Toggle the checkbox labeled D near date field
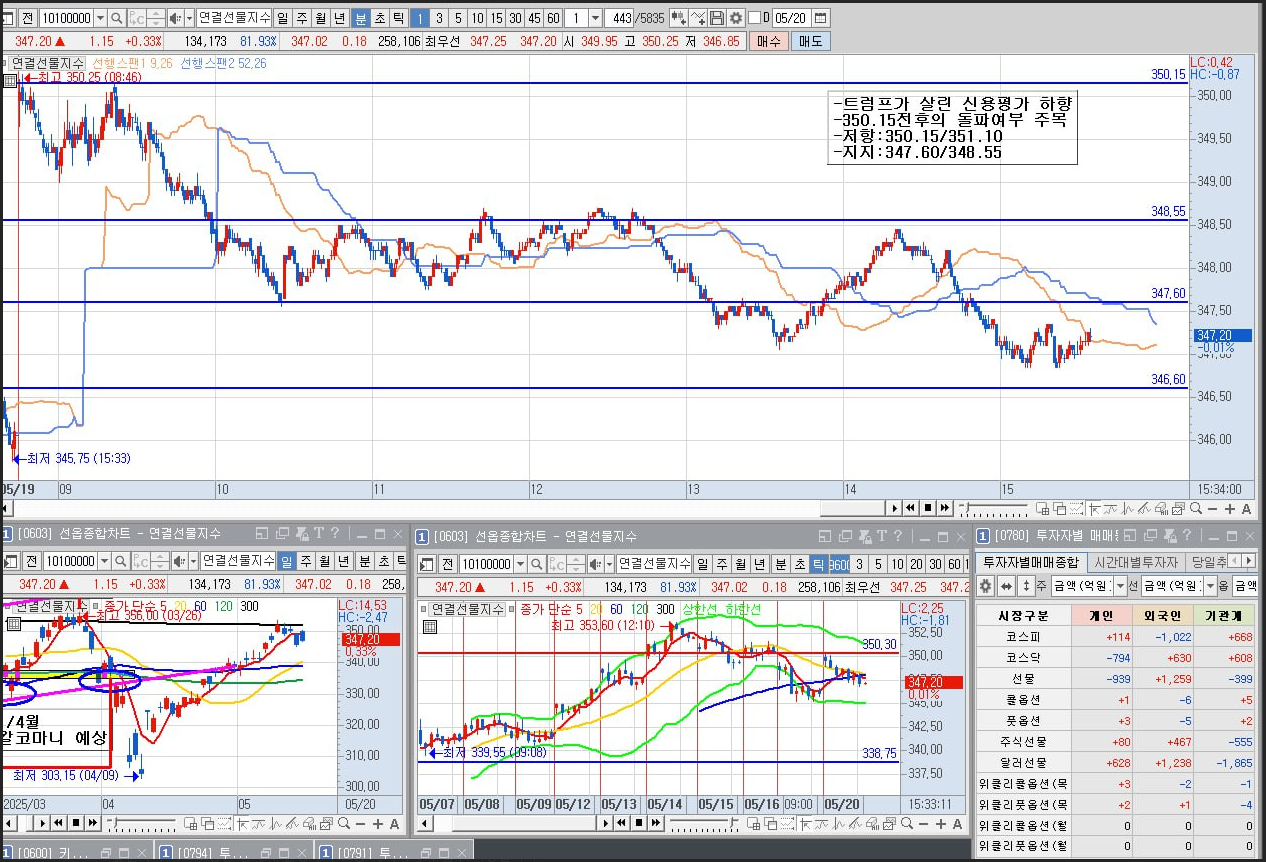 tap(755, 18)
